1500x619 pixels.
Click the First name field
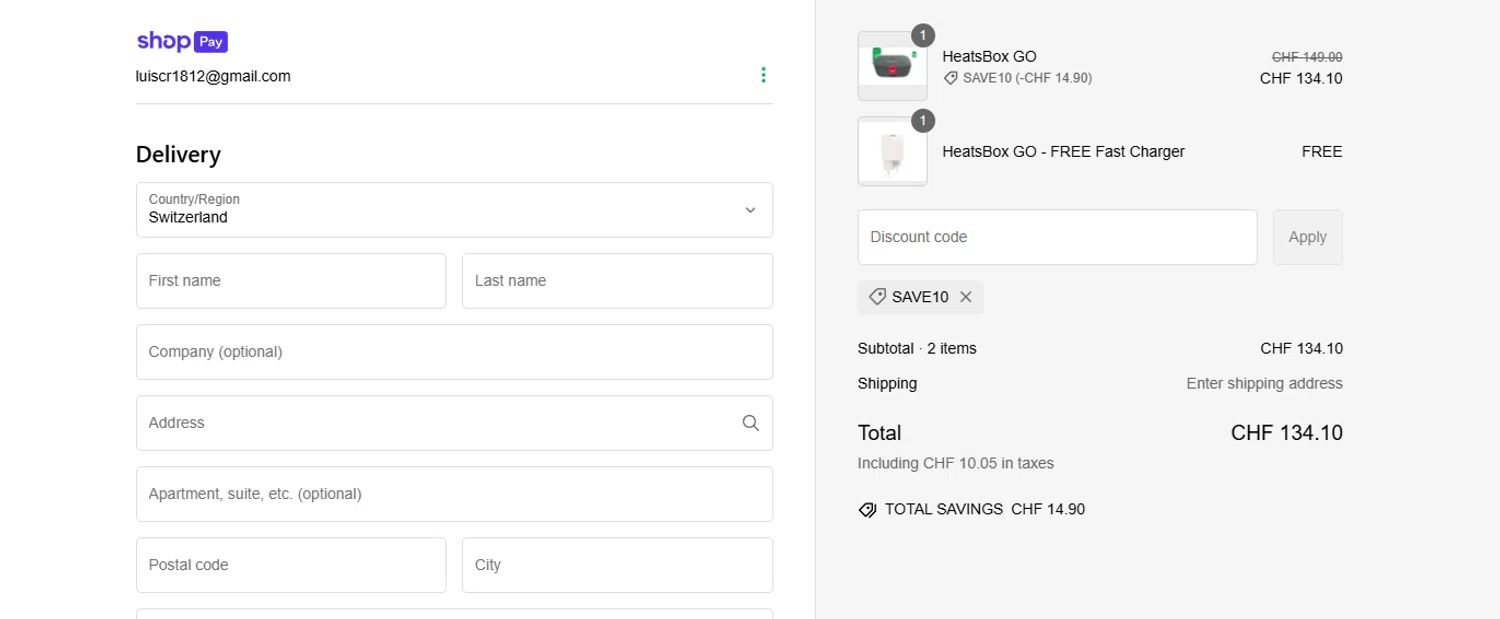pyautogui.click(x=291, y=281)
